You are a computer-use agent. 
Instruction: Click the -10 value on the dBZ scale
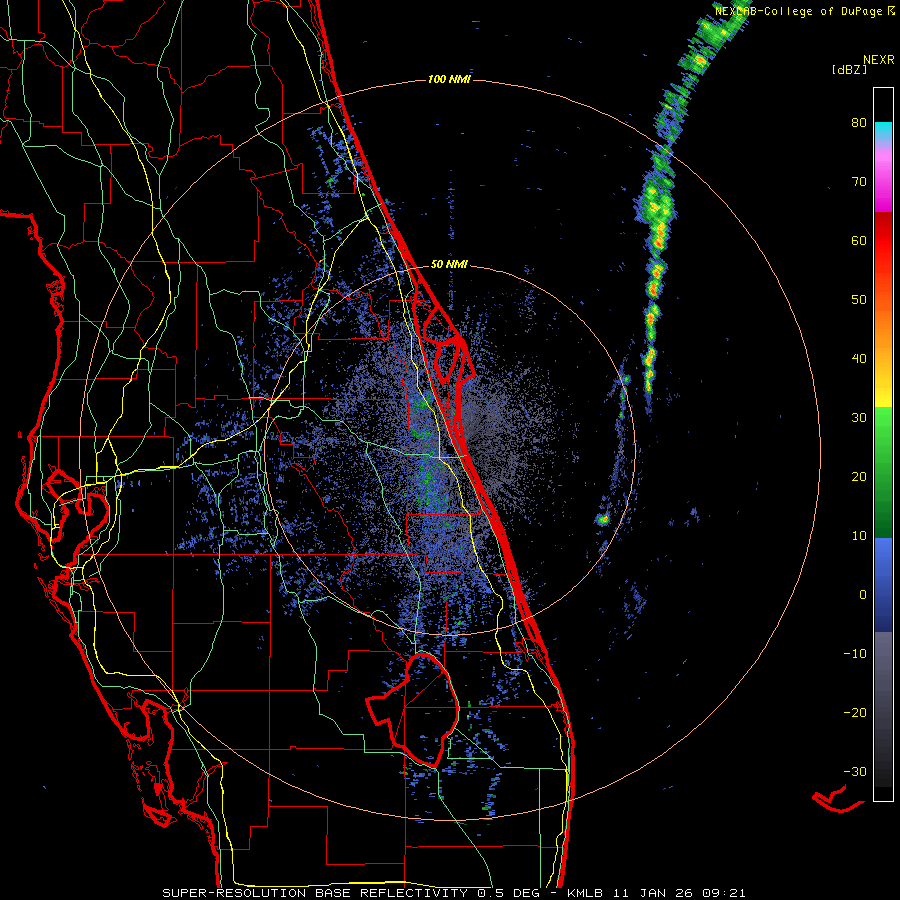pos(855,654)
